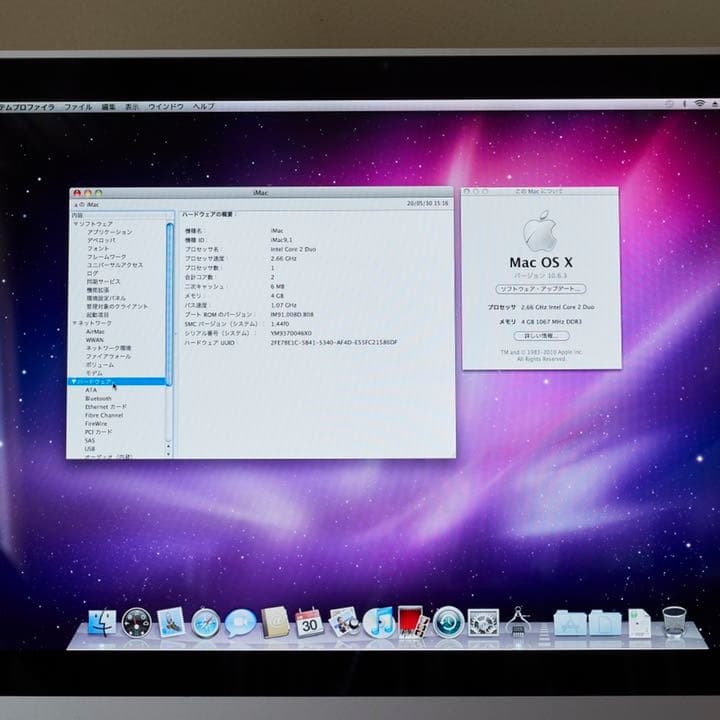This screenshot has height=720, width=720.
Task: Open Time Machine from the Dock
Action: (449, 622)
